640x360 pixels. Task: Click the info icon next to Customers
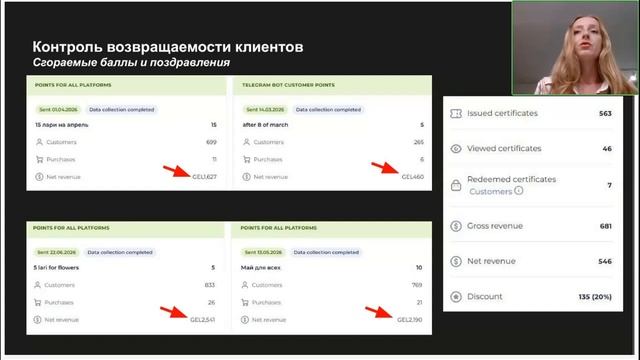[x=518, y=191]
